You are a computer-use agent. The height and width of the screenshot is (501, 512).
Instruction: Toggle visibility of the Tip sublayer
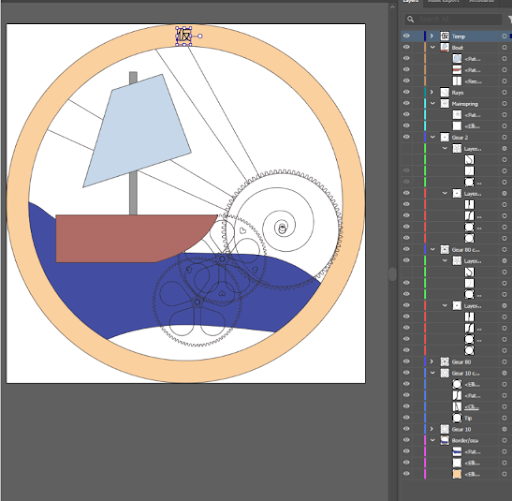(406, 417)
